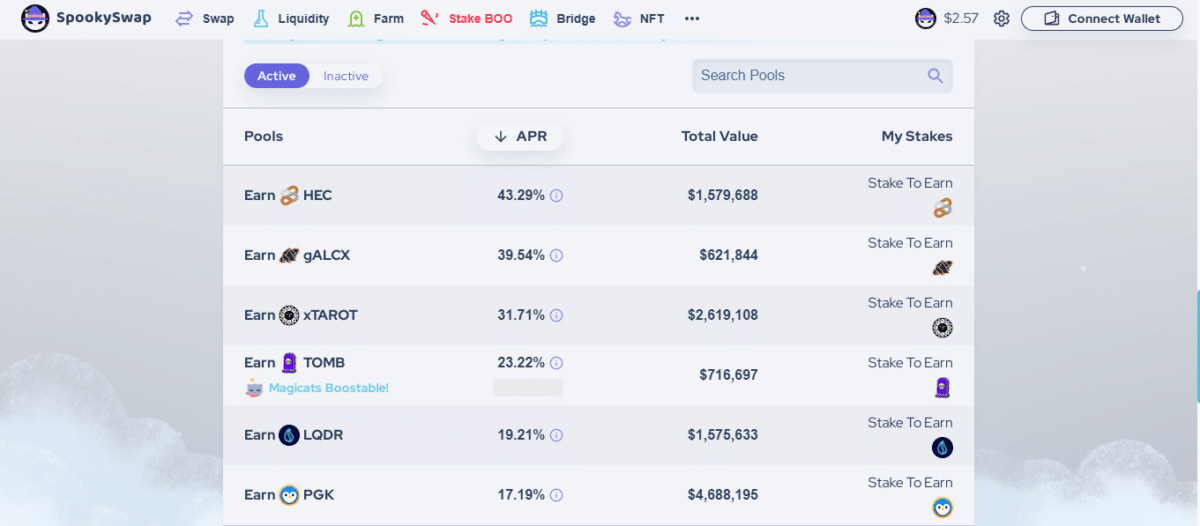Click the BOO token price icon
The width and height of the screenshot is (1200, 526).
(926, 19)
